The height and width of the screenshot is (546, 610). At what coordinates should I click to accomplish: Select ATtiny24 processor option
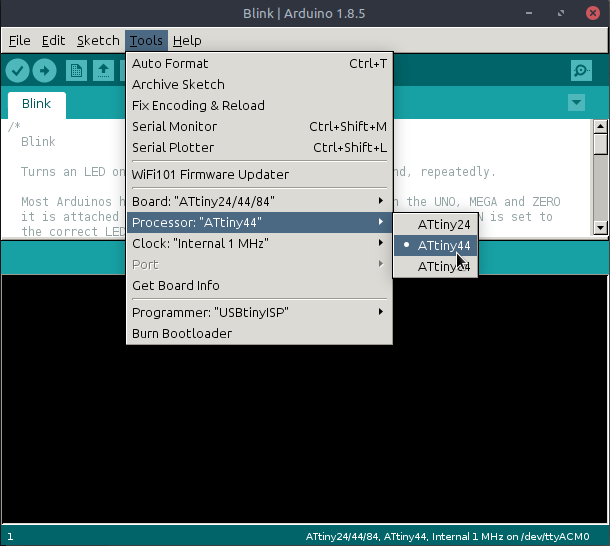point(436,225)
